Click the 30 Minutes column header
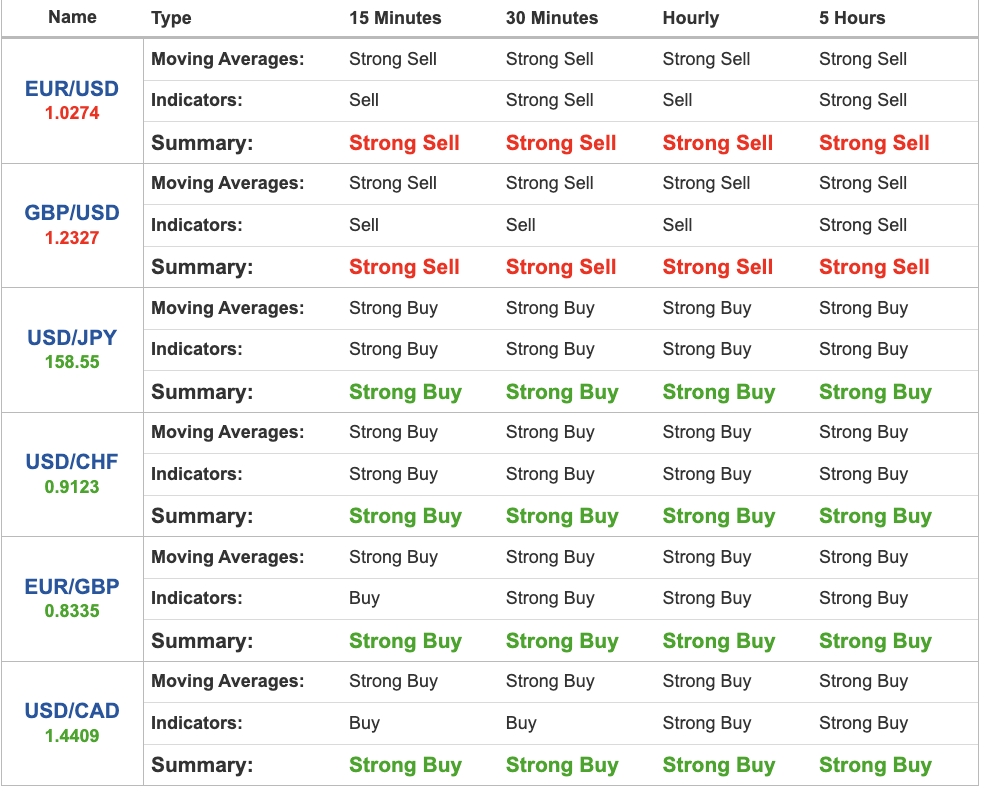The image size is (984, 792). click(552, 18)
